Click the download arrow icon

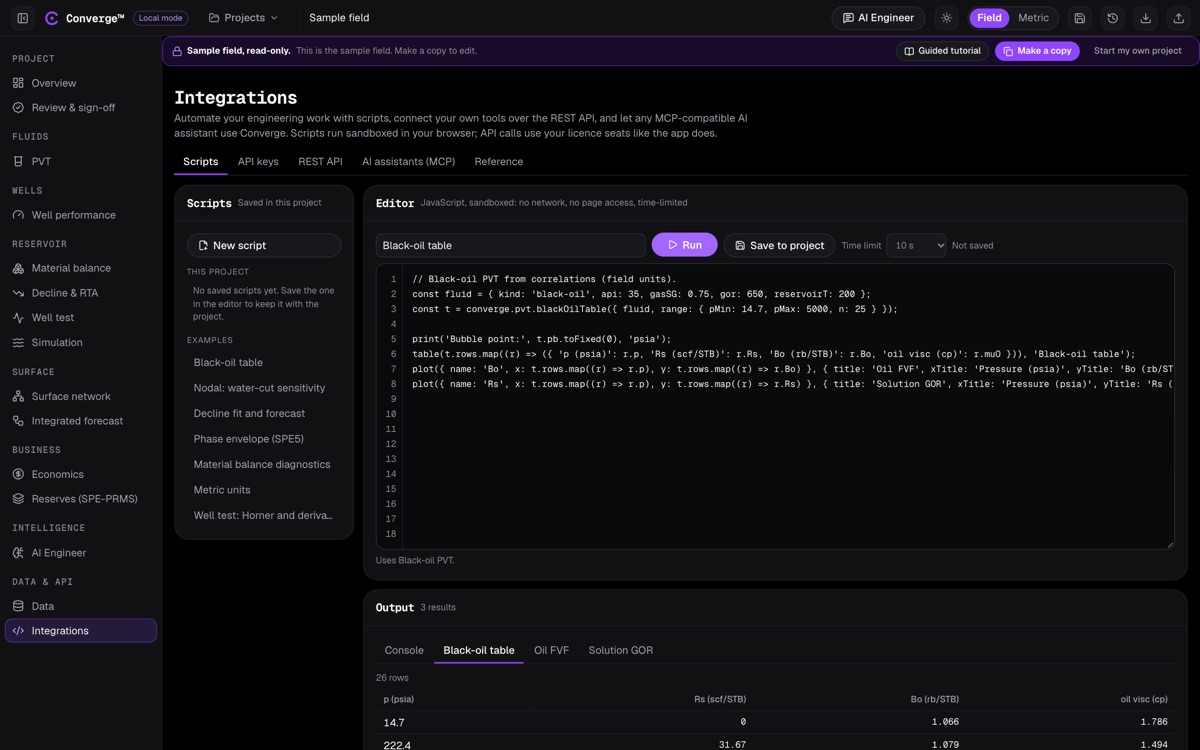1145,18
